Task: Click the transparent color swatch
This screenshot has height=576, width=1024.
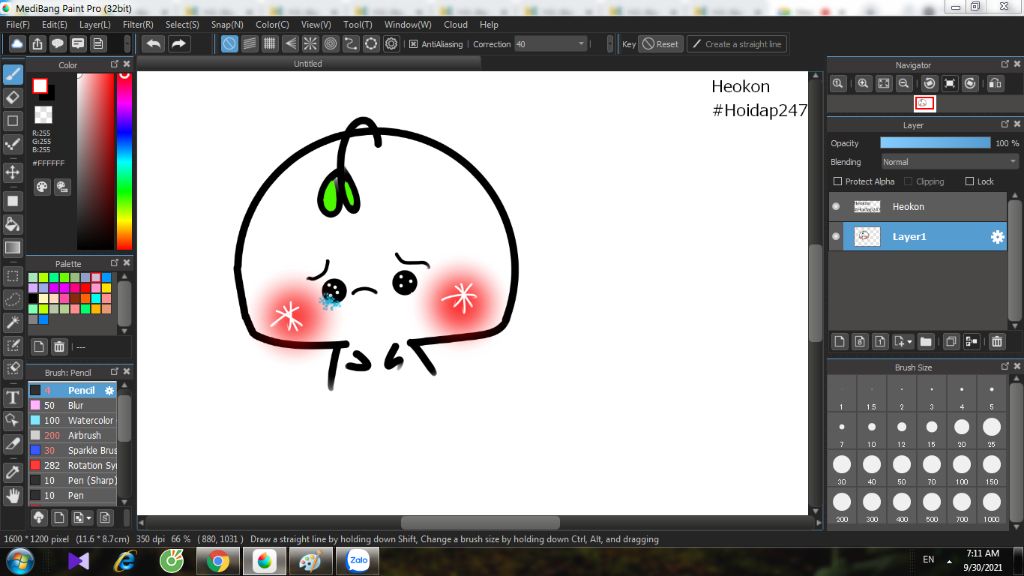Action: [43, 115]
